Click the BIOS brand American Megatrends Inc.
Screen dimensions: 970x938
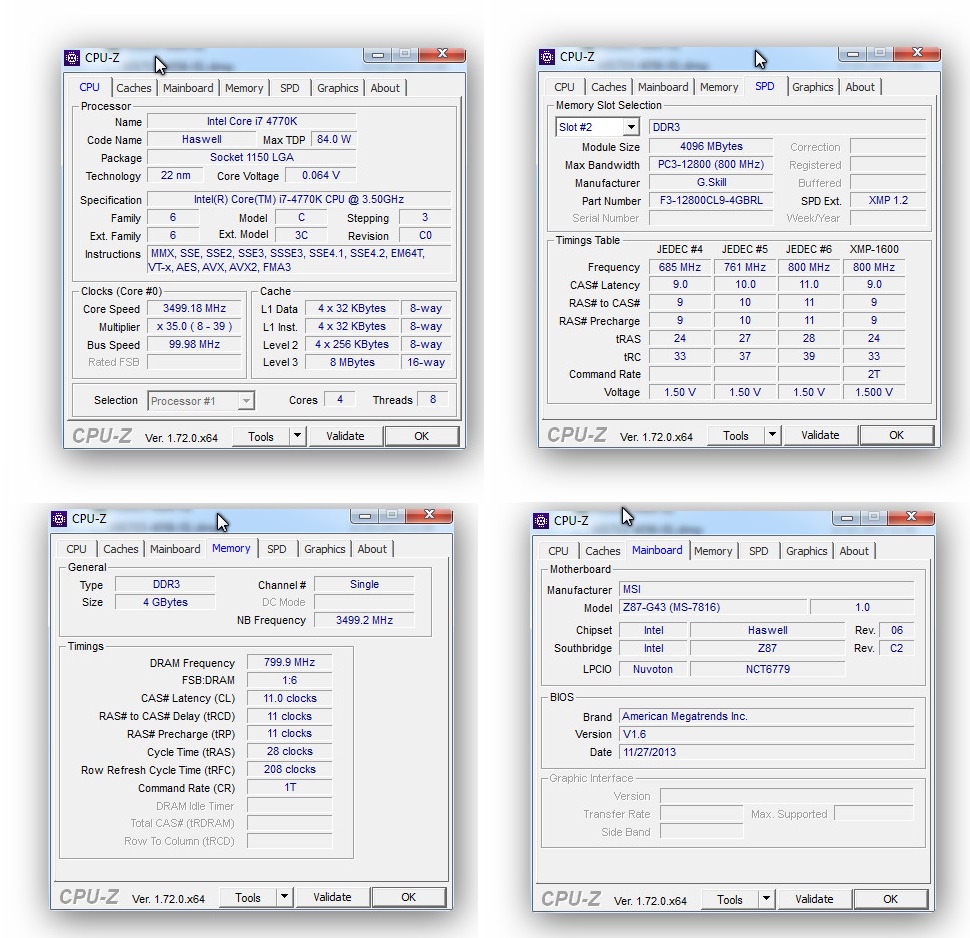pyautogui.click(x=767, y=716)
